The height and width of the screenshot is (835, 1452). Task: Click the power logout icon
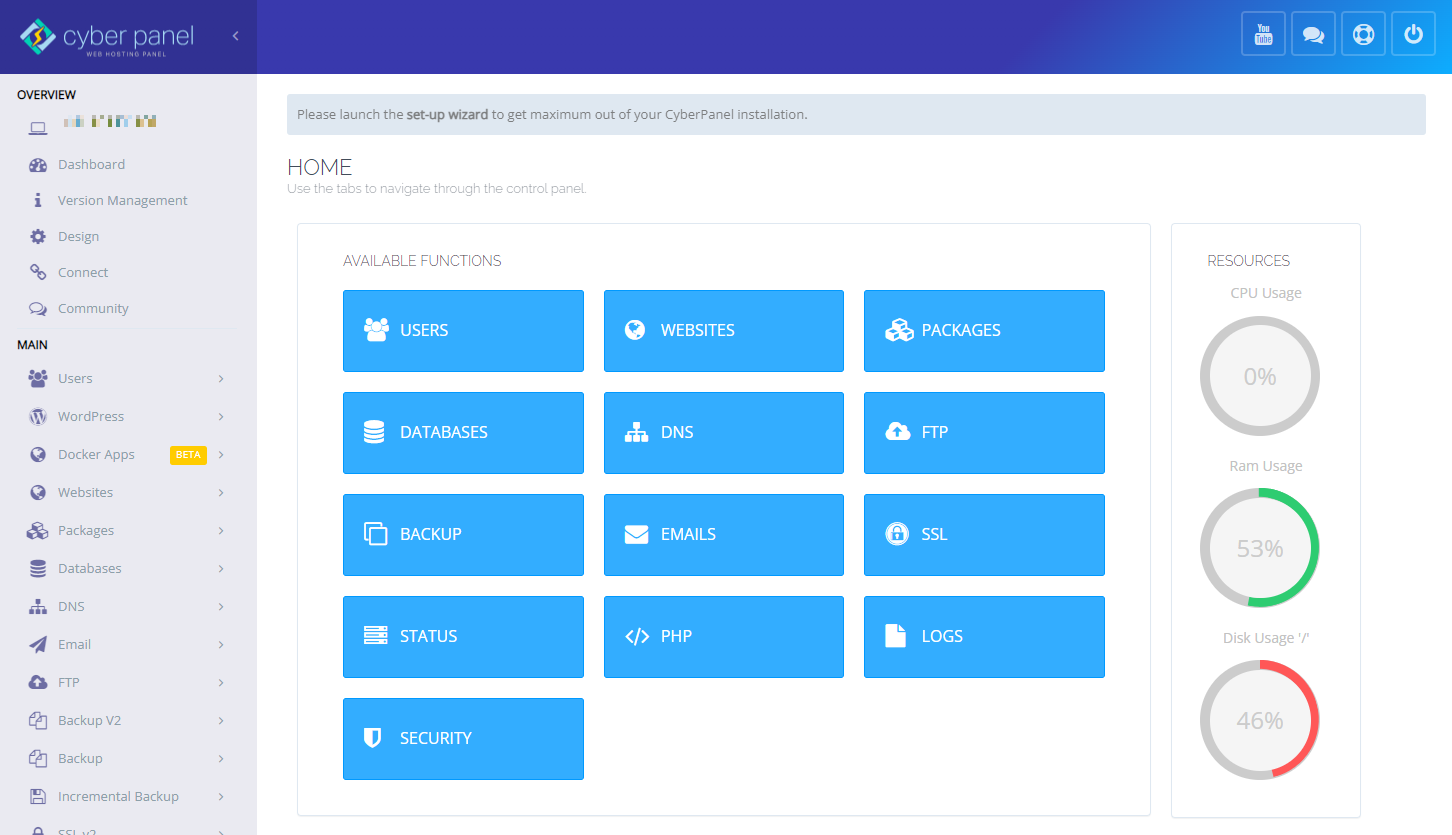1413,34
